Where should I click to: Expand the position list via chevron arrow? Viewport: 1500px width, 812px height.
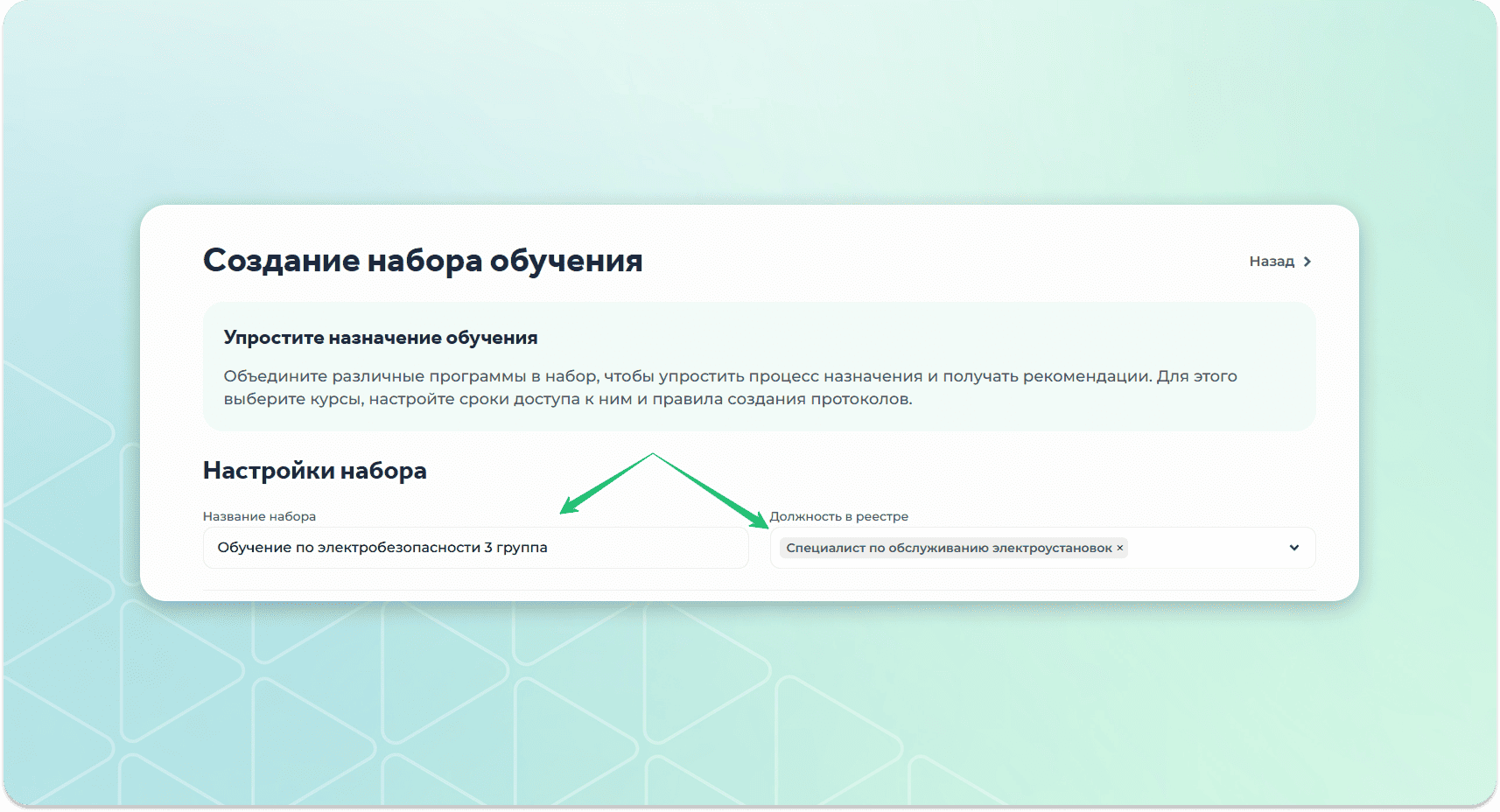pyautogui.click(x=1294, y=548)
